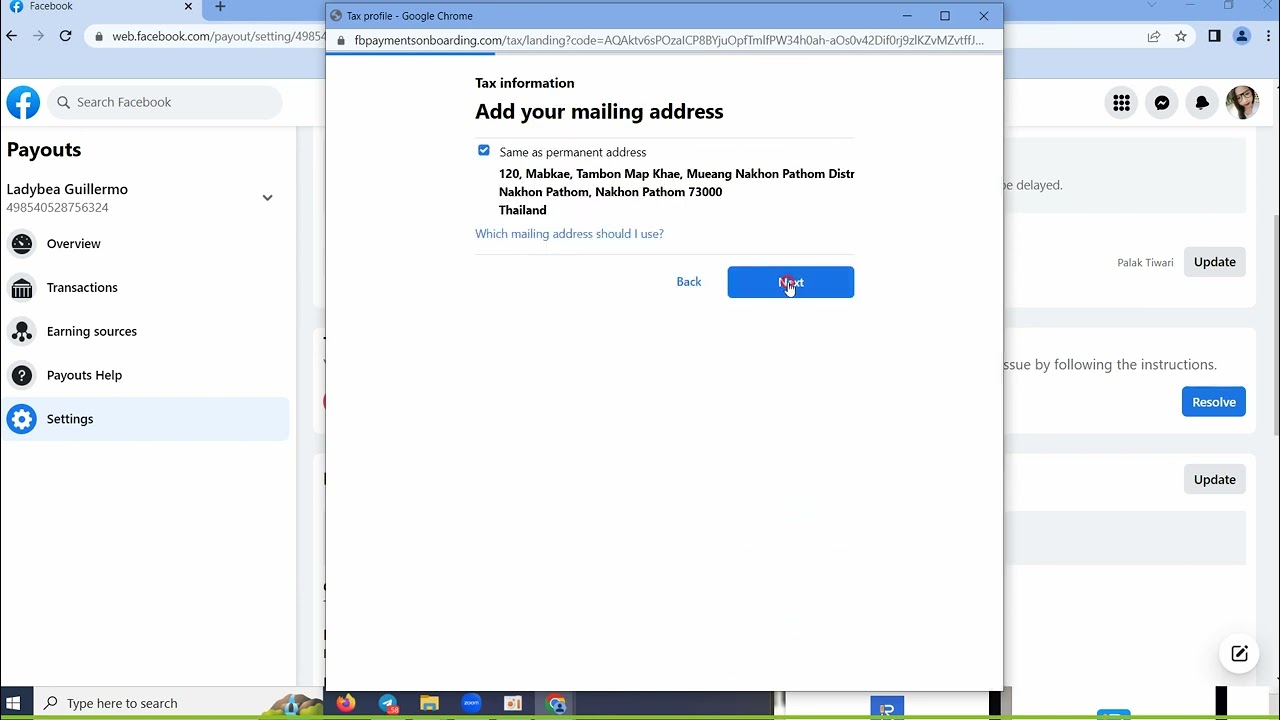
Task: Click the Earning sources icon
Action: [x=22, y=332]
